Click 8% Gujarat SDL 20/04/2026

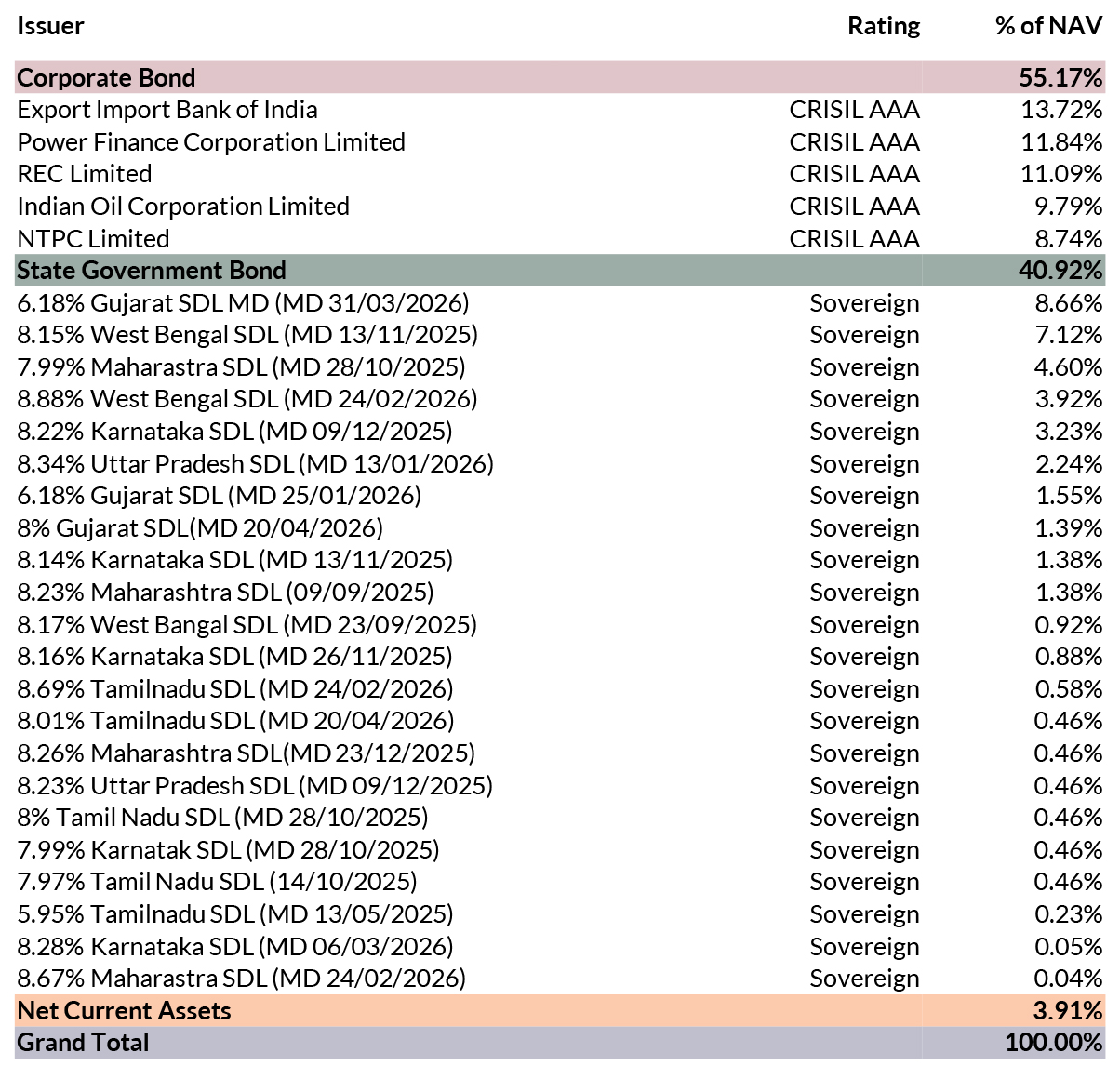(x=200, y=527)
